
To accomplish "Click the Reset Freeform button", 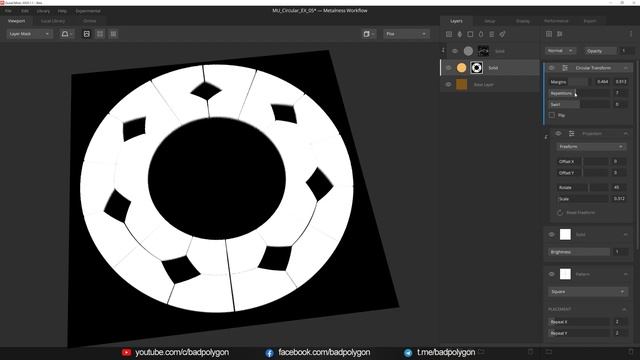I will click(x=576, y=213).
